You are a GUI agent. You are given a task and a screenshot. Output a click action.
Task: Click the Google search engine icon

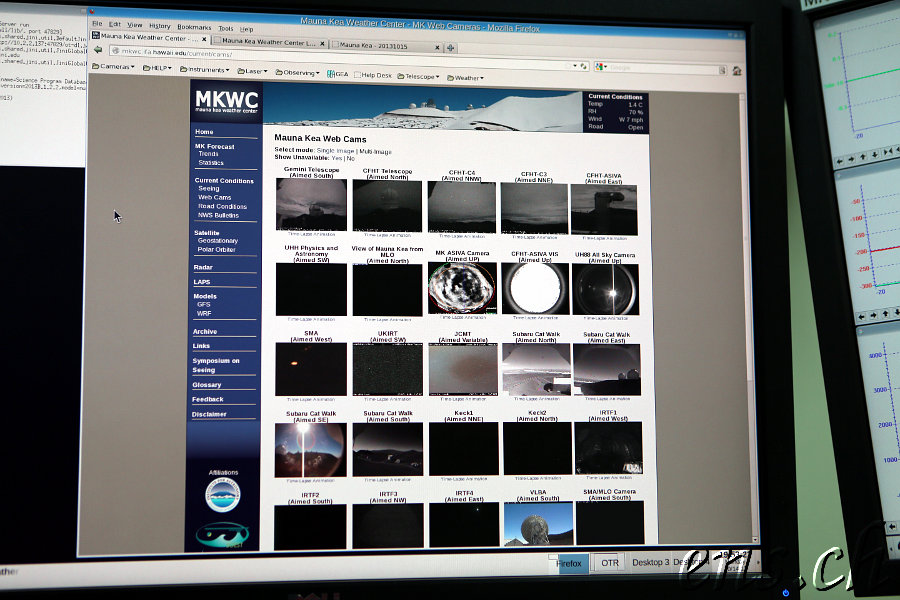tap(600, 67)
